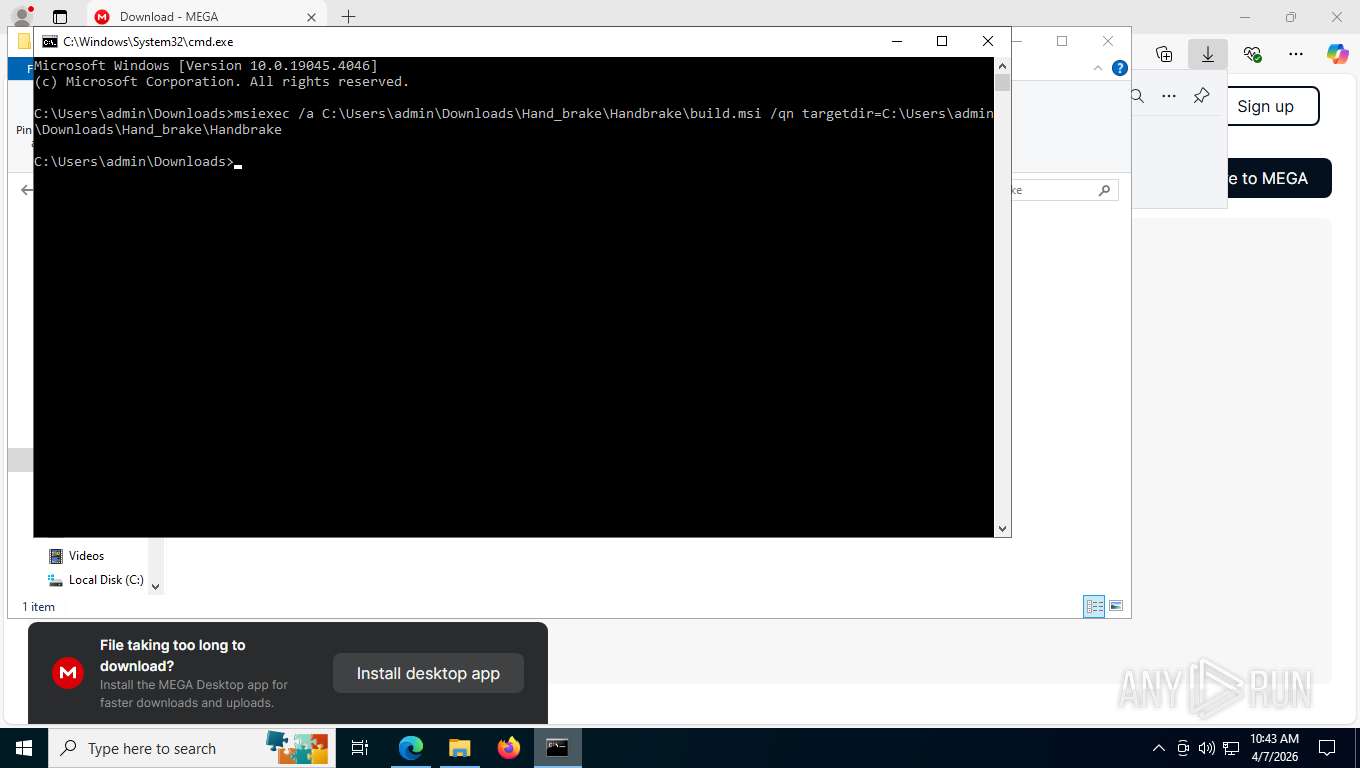Image resolution: width=1360 pixels, height=768 pixels.
Task: Open File Explorer help icon
Action: (x=1120, y=68)
